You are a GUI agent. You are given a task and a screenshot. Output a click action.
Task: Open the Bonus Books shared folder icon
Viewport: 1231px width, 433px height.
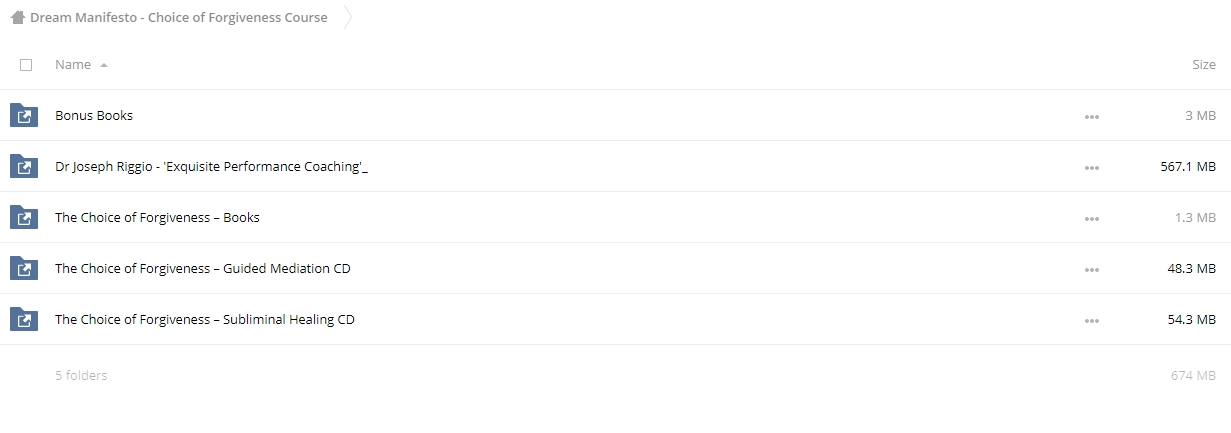coord(23,115)
